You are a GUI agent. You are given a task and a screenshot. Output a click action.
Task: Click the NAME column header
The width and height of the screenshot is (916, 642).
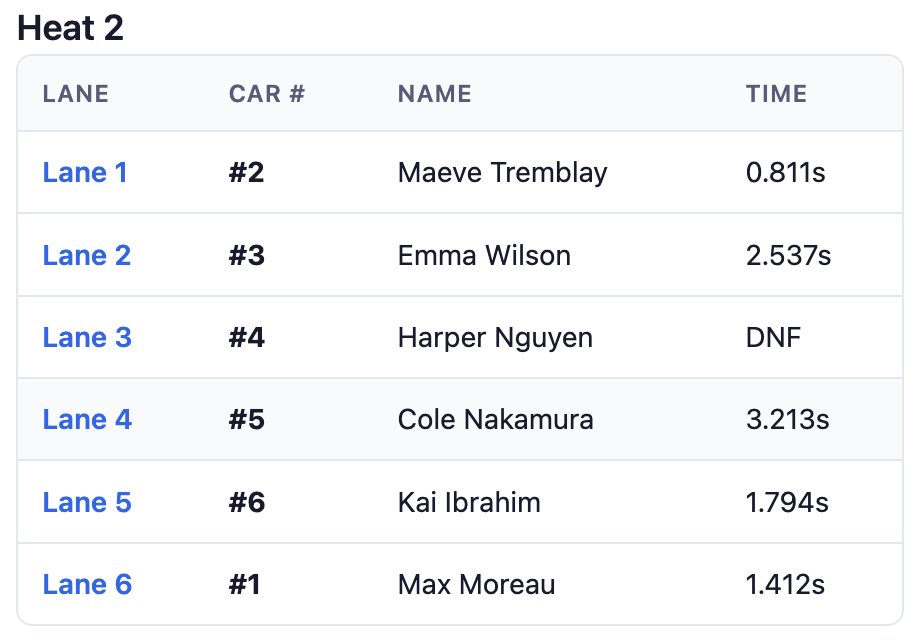(433, 94)
